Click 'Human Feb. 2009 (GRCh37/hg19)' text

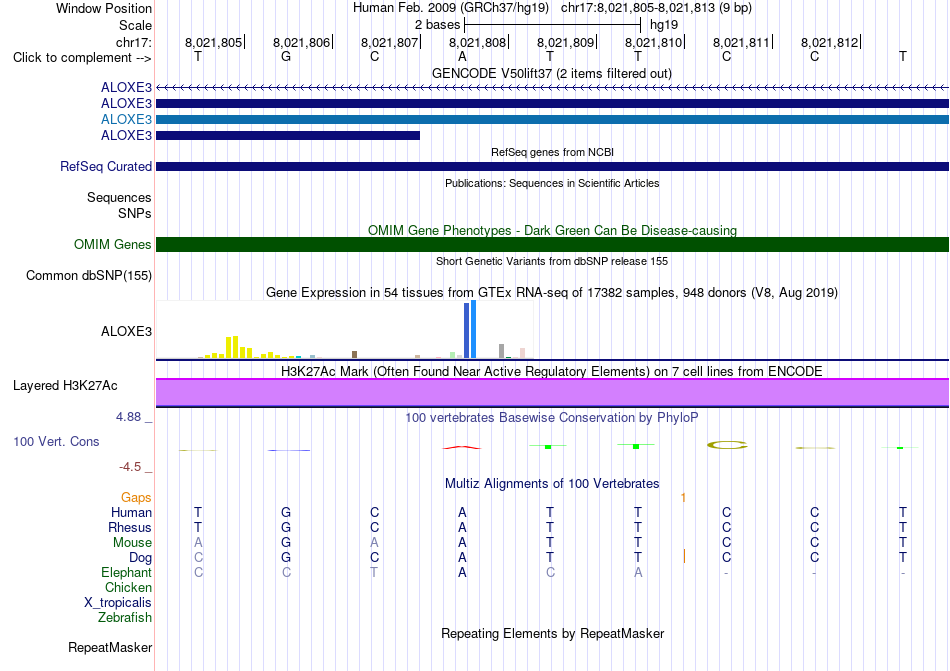[x=451, y=8]
